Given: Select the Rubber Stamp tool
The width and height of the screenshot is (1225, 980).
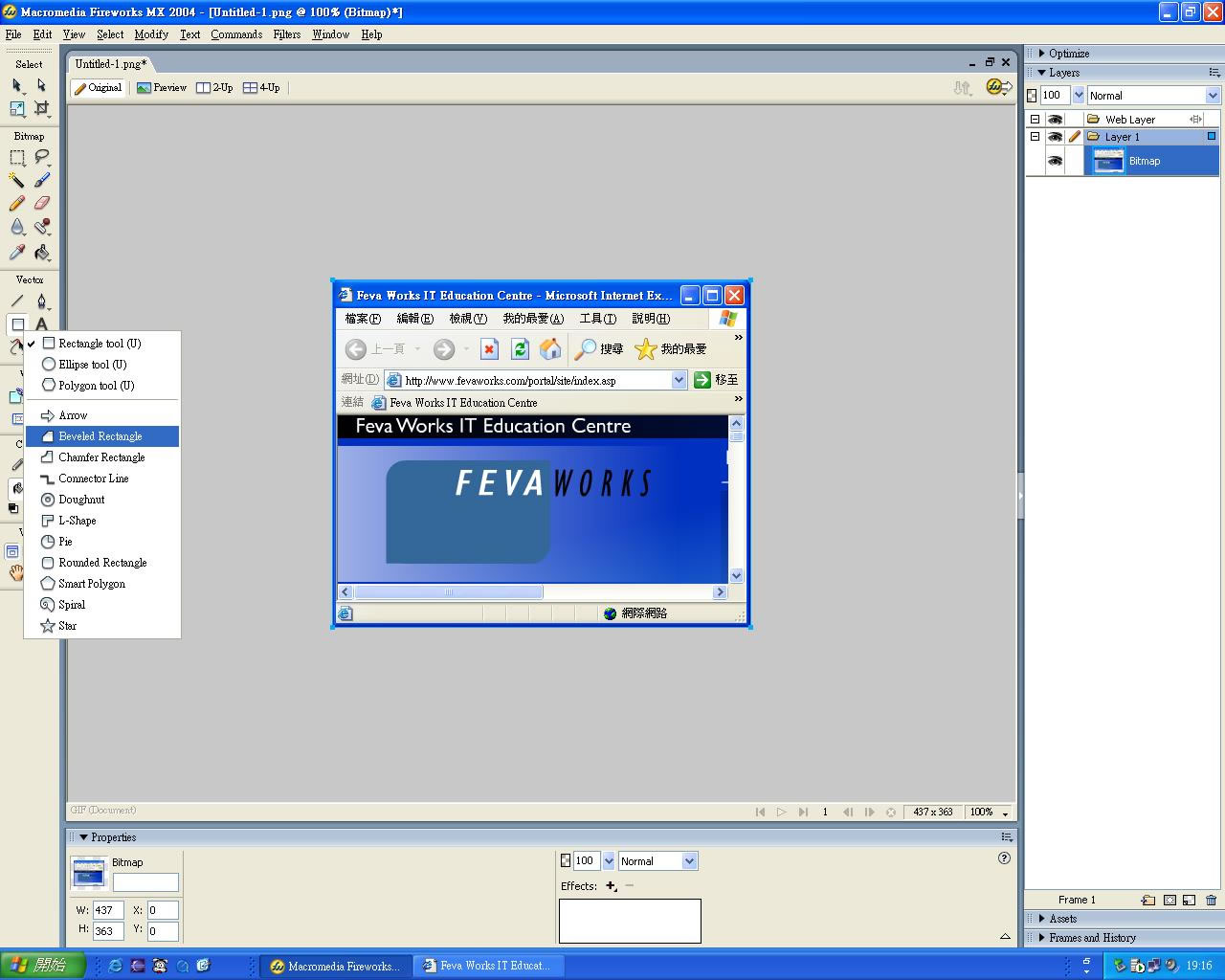Looking at the screenshot, I should tap(41, 227).
